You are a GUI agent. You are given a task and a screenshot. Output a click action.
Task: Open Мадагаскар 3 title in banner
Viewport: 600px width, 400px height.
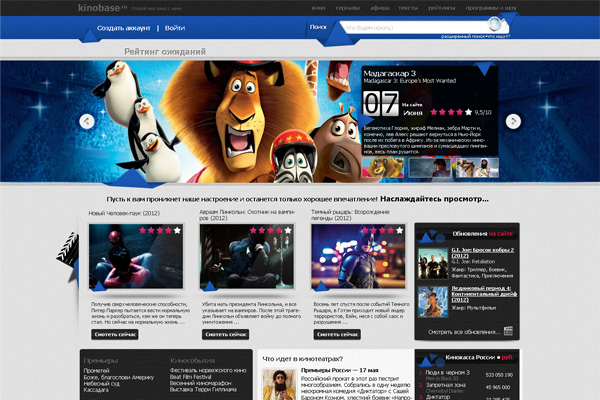(x=389, y=73)
